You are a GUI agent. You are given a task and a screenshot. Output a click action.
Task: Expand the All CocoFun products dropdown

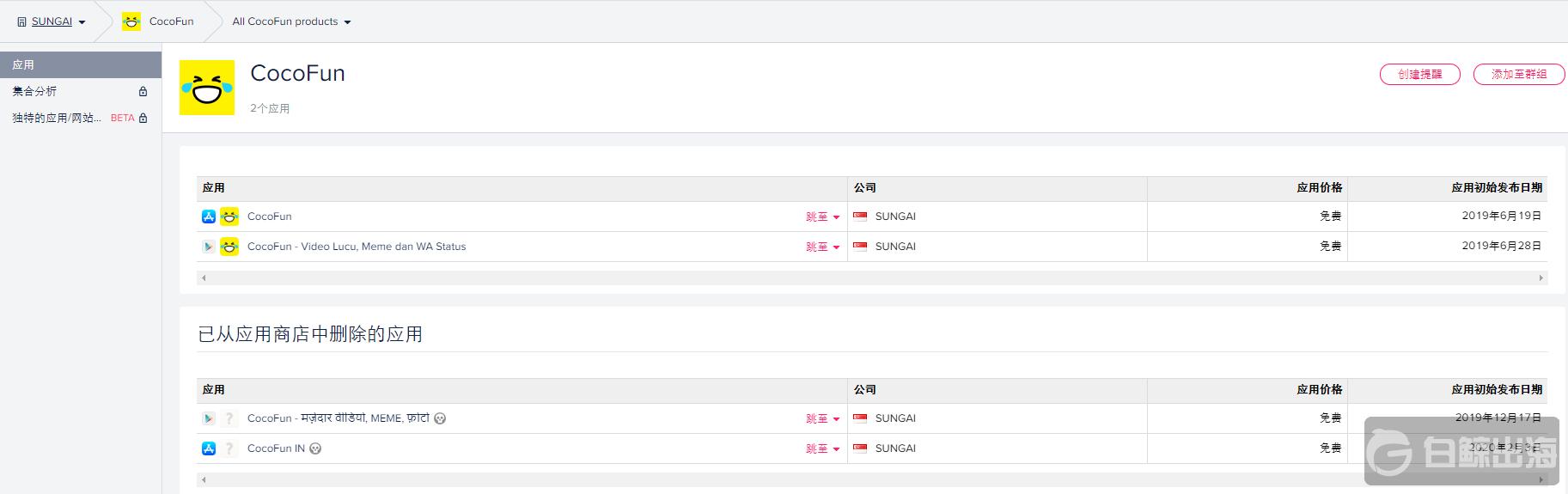tap(291, 21)
